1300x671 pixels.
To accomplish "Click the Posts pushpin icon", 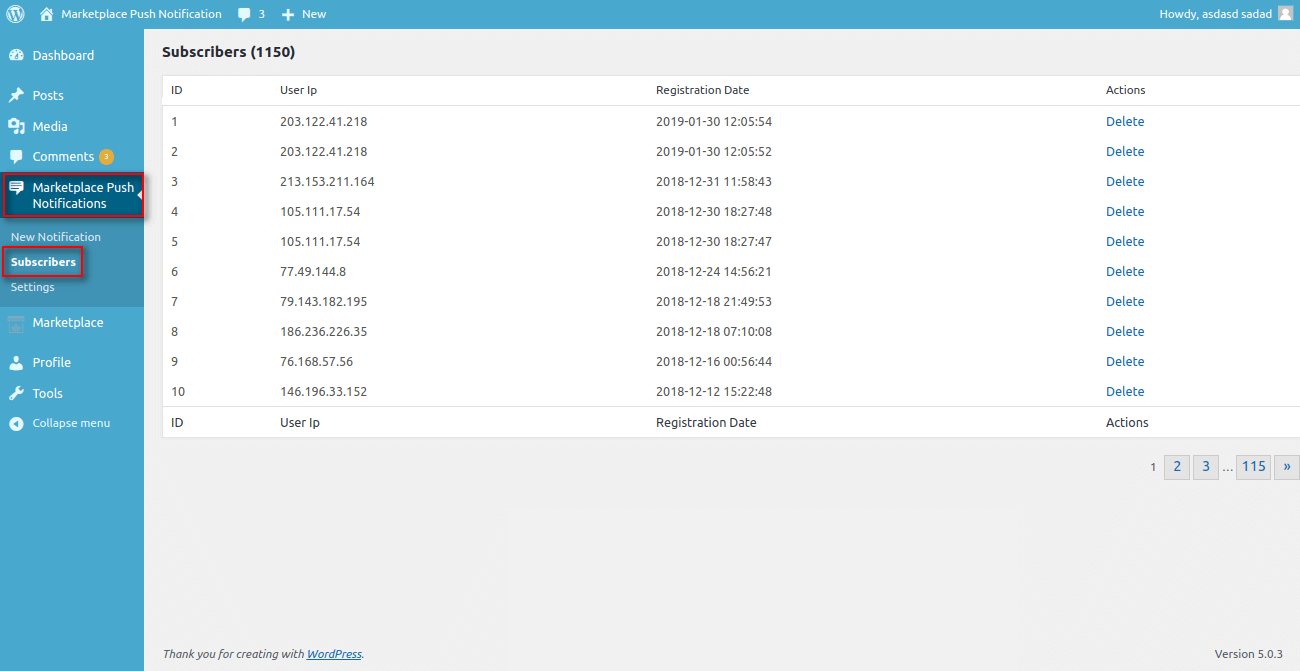I will 18,94.
